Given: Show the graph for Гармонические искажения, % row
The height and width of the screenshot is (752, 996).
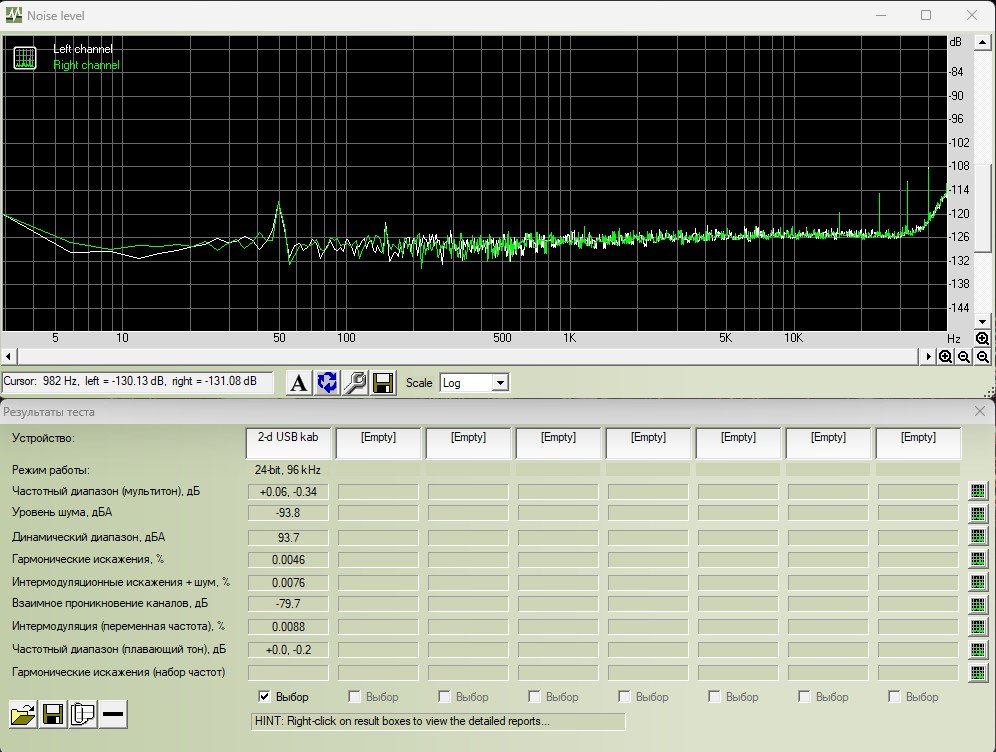Looking at the screenshot, I should [978, 559].
